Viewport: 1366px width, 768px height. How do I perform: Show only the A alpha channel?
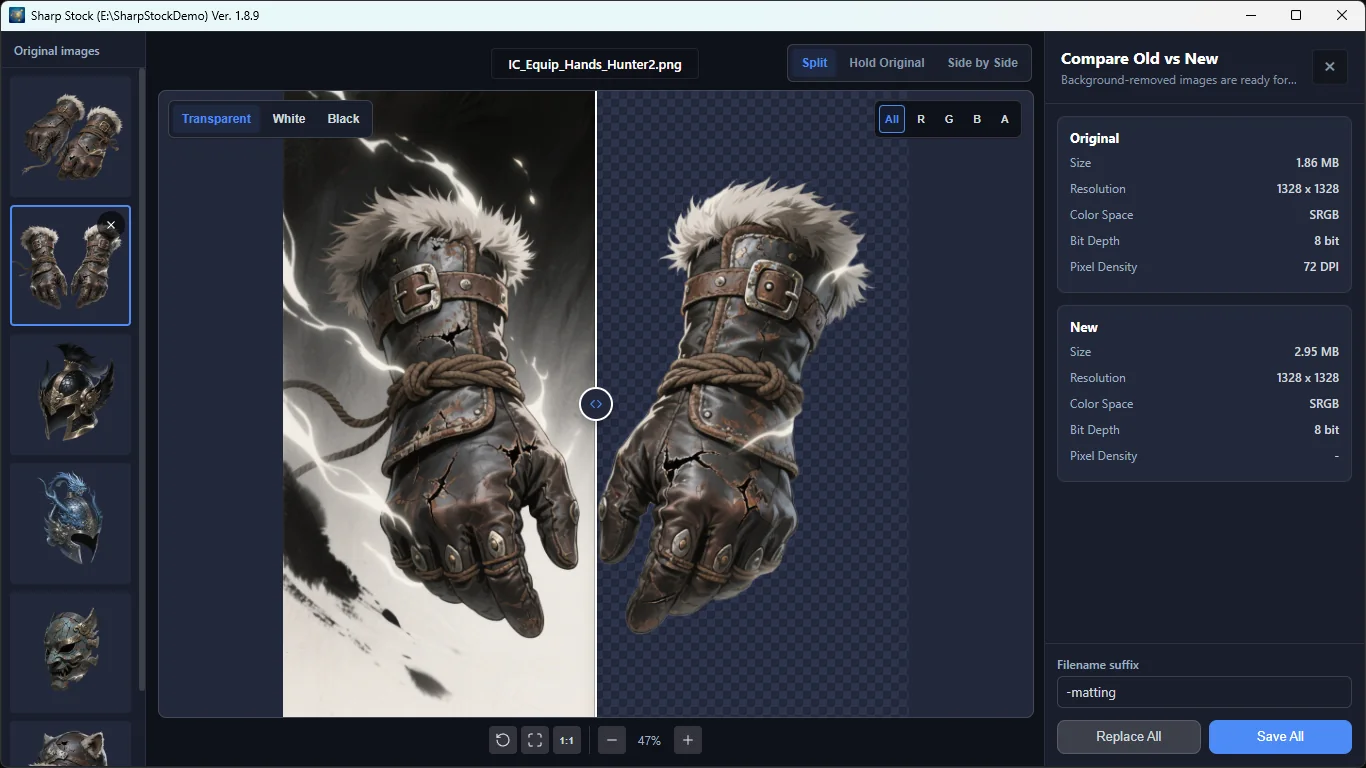point(1005,119)
